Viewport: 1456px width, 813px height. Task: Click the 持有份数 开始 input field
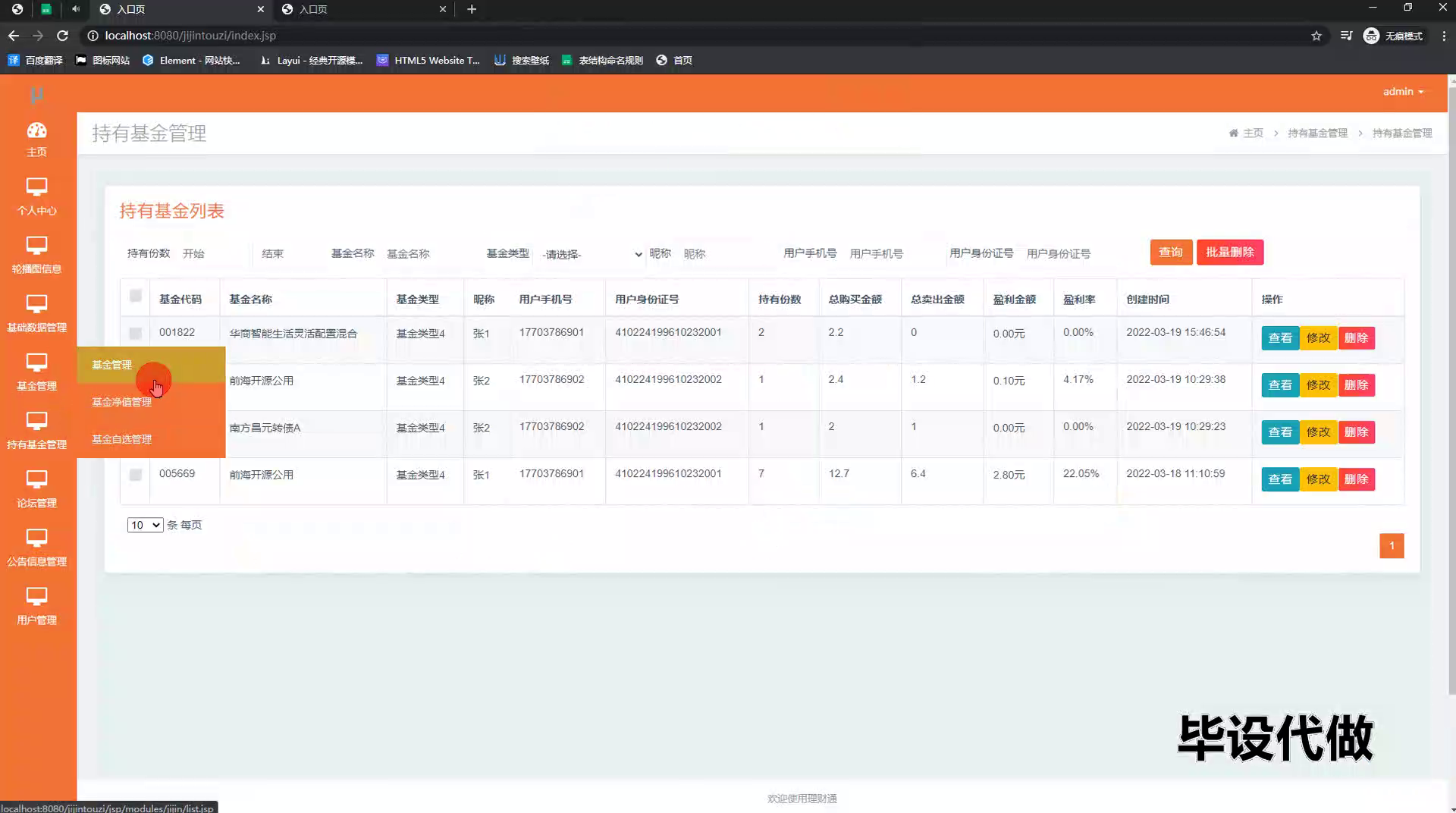(213, 253)
